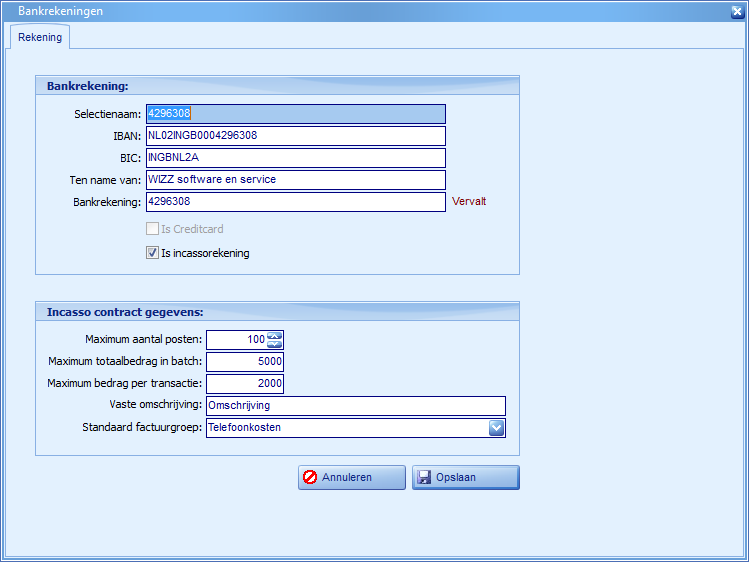Uncheck the 'Is incassorekening' checkbox
This screenshot has height=562, width=749.
(x=153, y=253)
